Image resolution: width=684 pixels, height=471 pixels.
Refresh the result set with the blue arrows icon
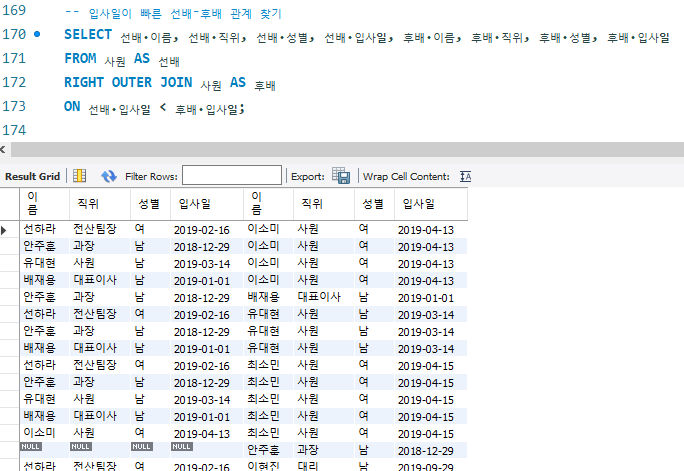click(109, 176)
